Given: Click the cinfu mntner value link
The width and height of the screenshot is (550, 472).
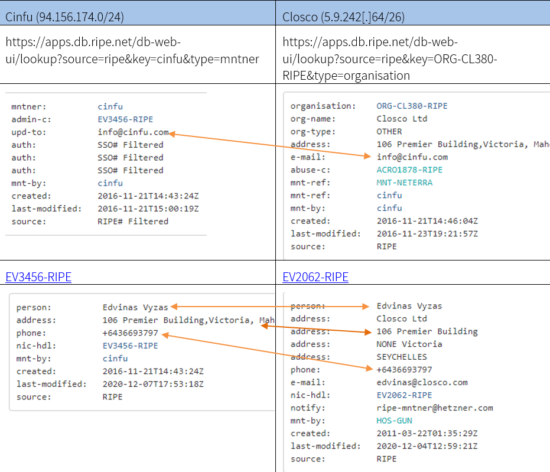Looking at the screenshot, I should click(x=110, y=107).
